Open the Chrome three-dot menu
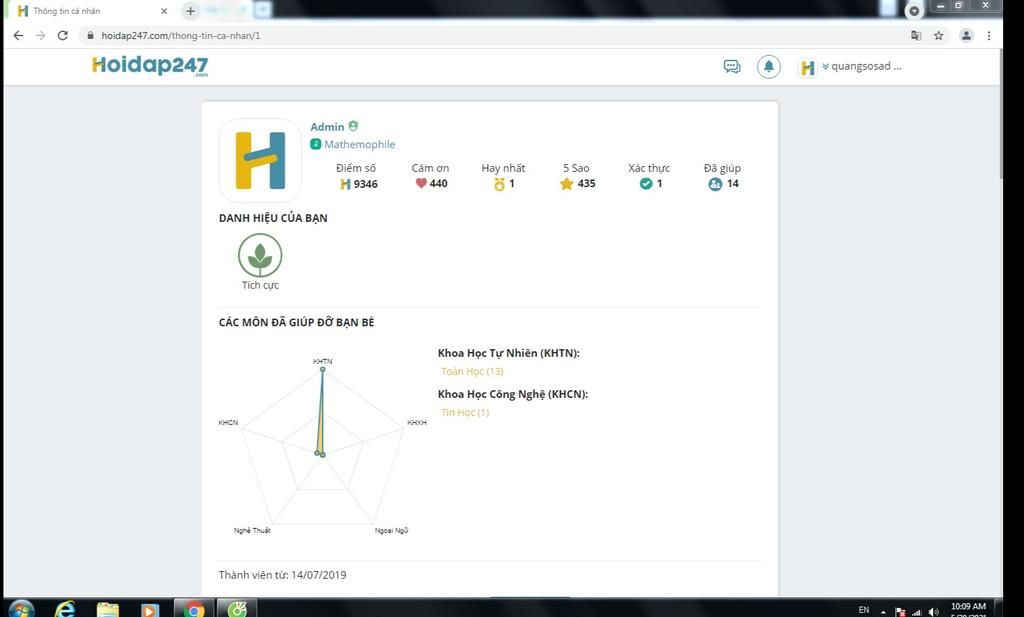The width and height of the screenshot is (1024, 617). click(x=989, y=35)
